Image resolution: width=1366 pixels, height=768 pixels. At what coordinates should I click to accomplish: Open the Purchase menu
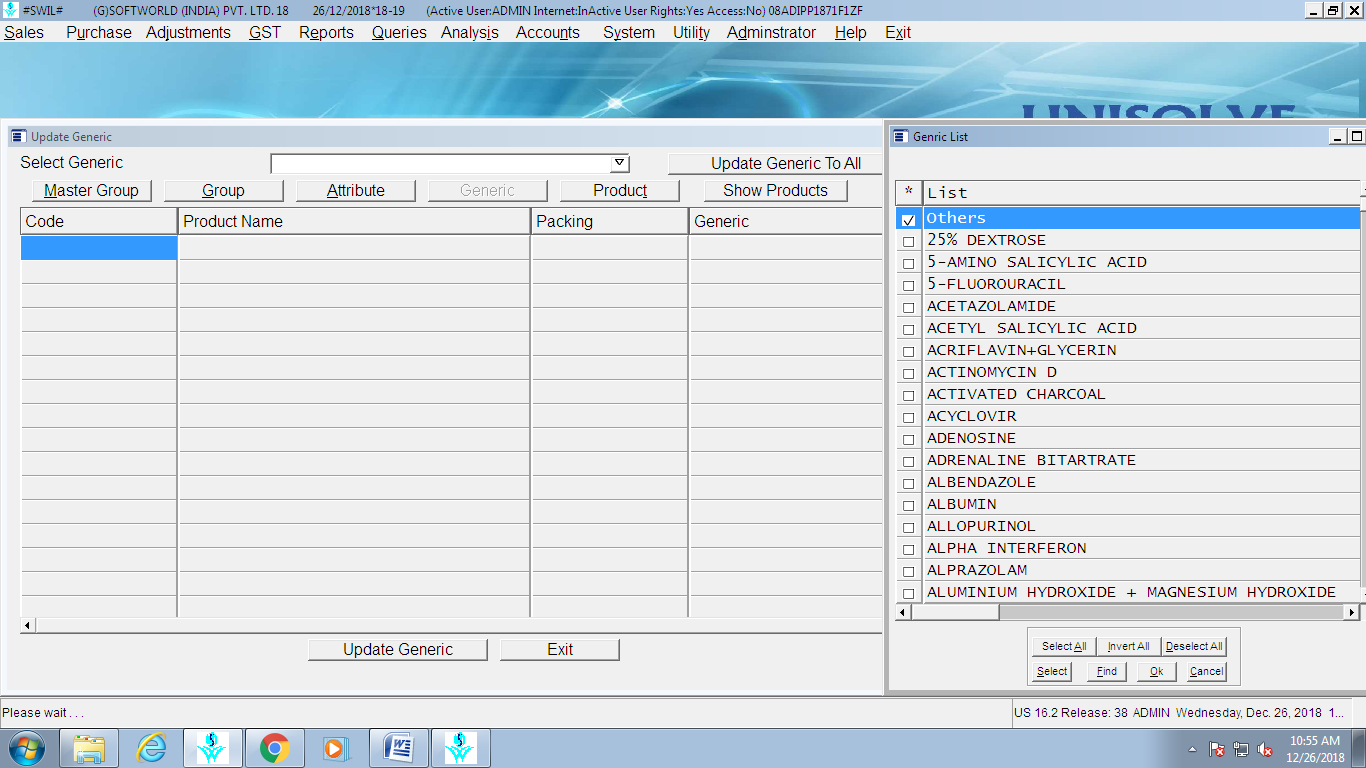pyautogui.click(x=98, y=32)
